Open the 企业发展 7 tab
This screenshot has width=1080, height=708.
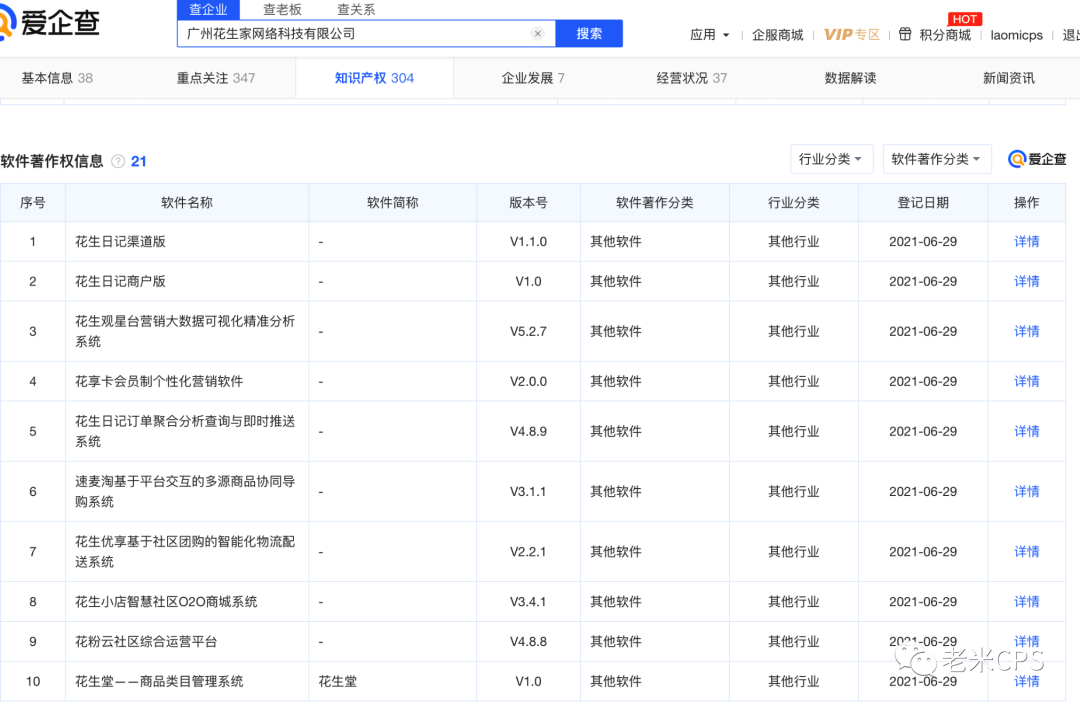(533, 78)
